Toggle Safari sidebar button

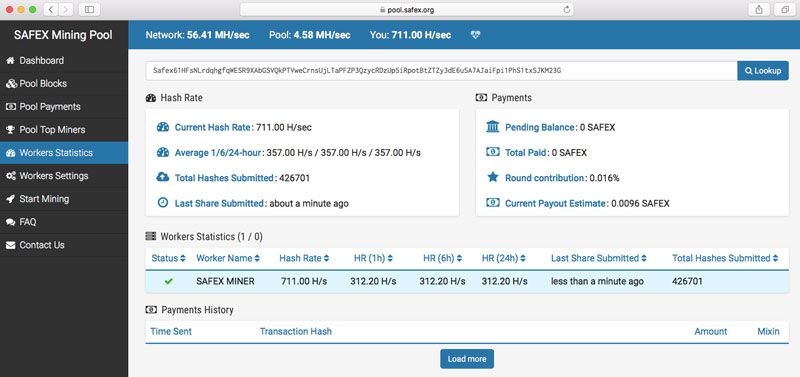pyautogui.click(x=89, y=10)
